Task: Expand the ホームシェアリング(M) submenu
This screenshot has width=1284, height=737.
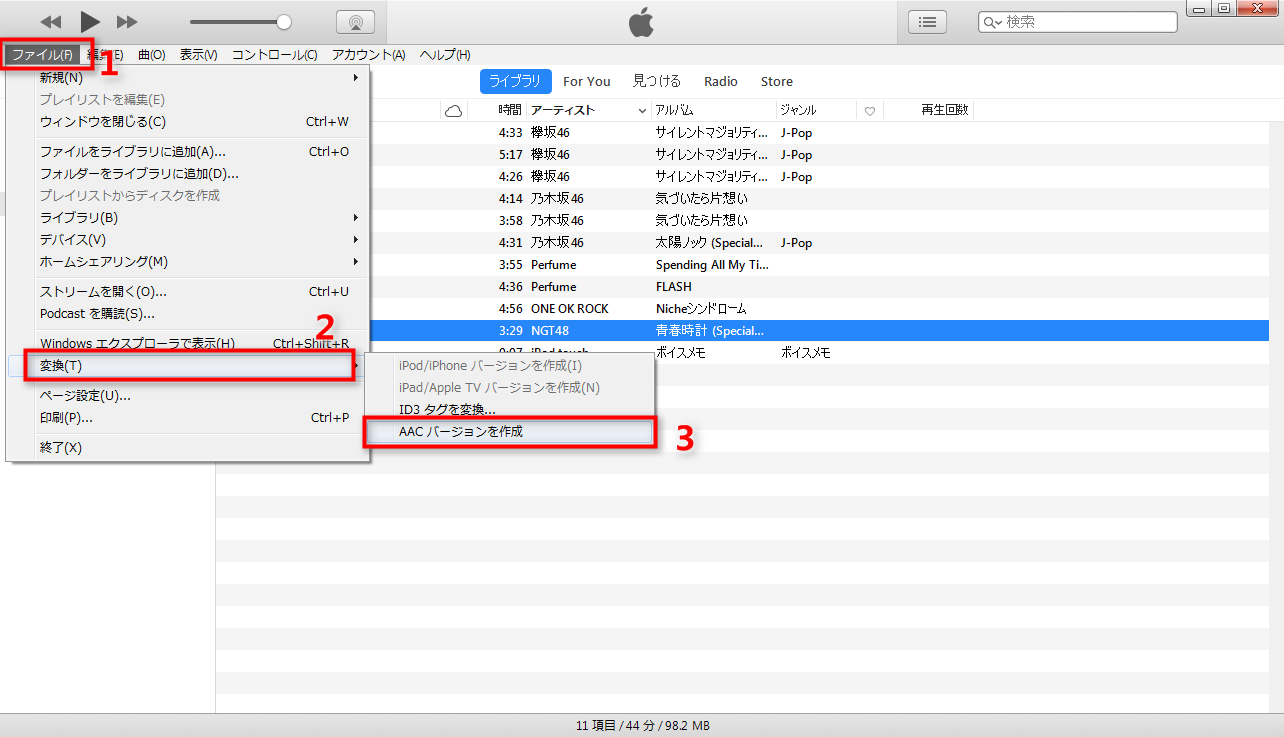Action: pyautogui.click(x=188, y=262)
